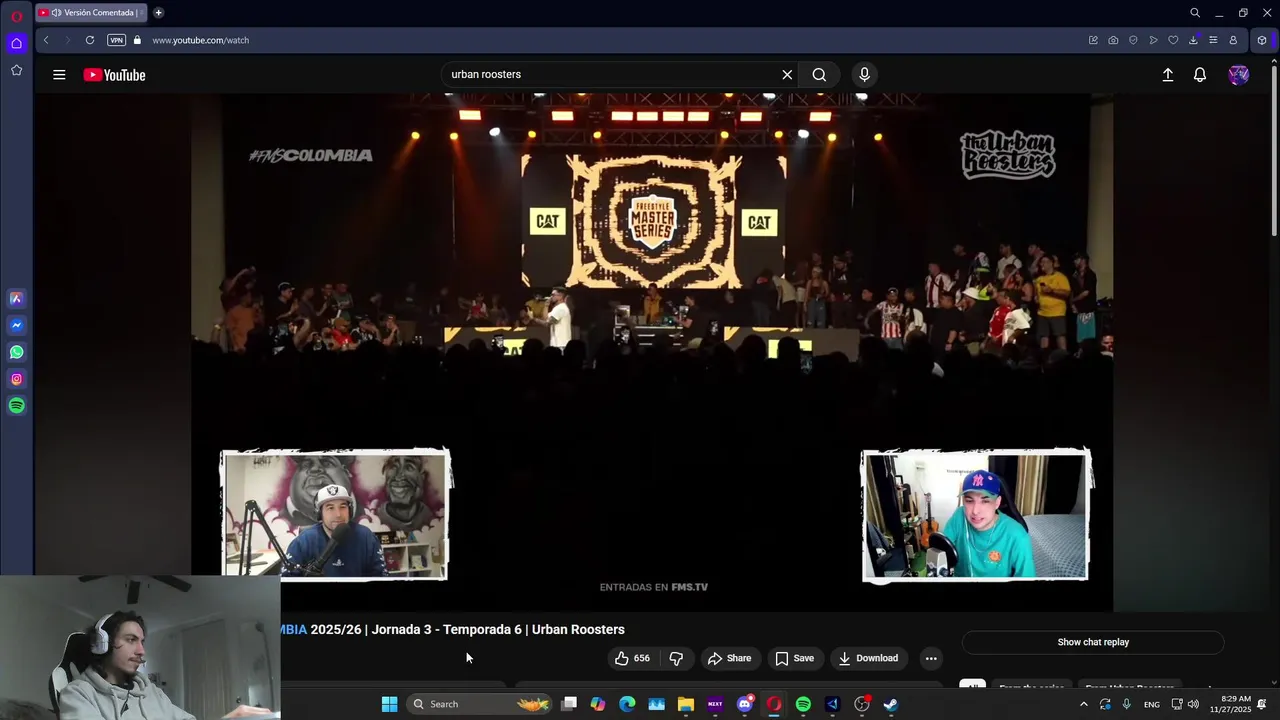Open a new browser tab
The height and width of the screenshot is (720, 1280).
click(x=158, y=13)
